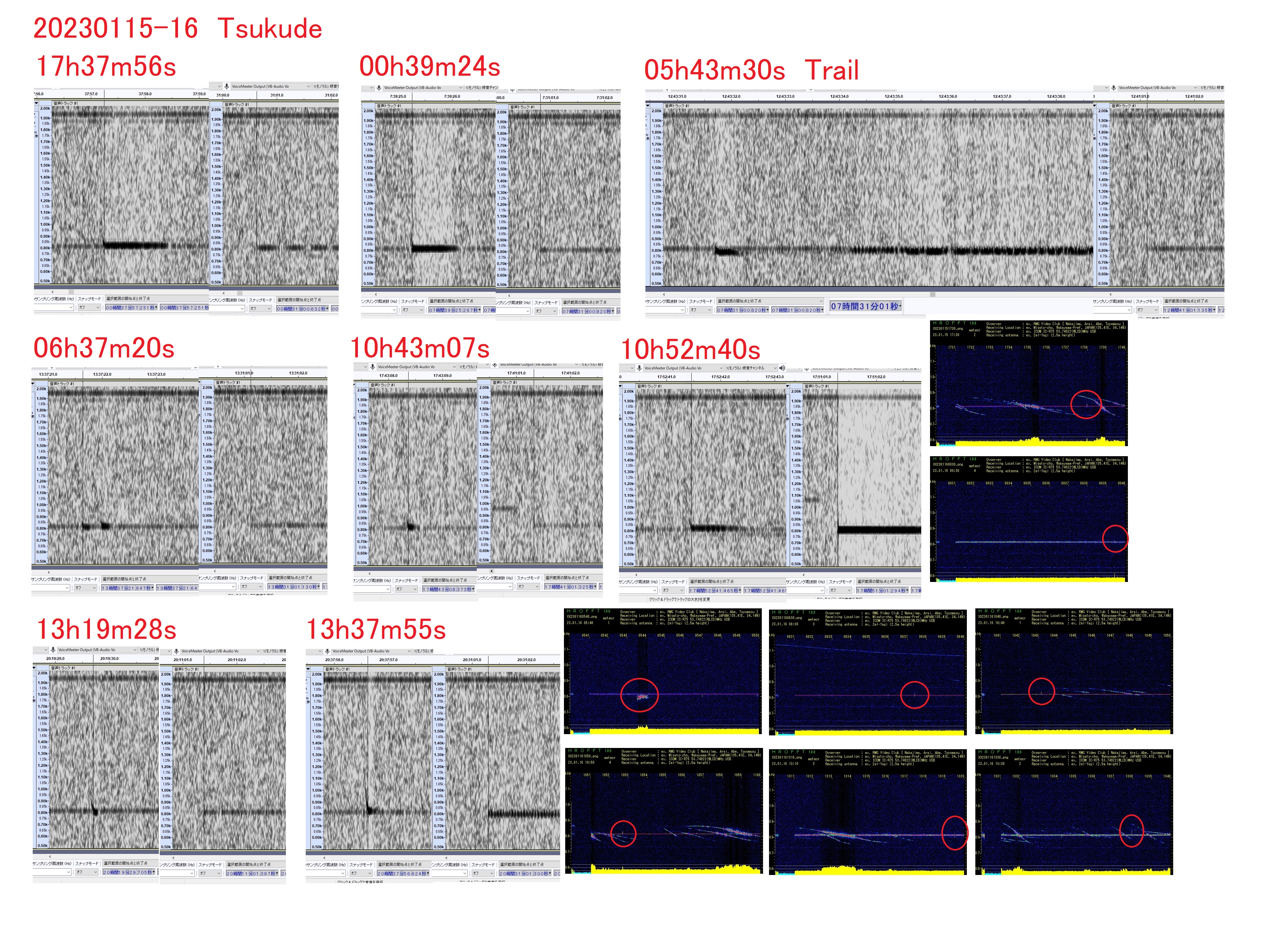The width and height of the screenshot is (1282, 952).
Task: Click the microphone icon in the 13h37m55s panel
Action: tap(327, 651)
